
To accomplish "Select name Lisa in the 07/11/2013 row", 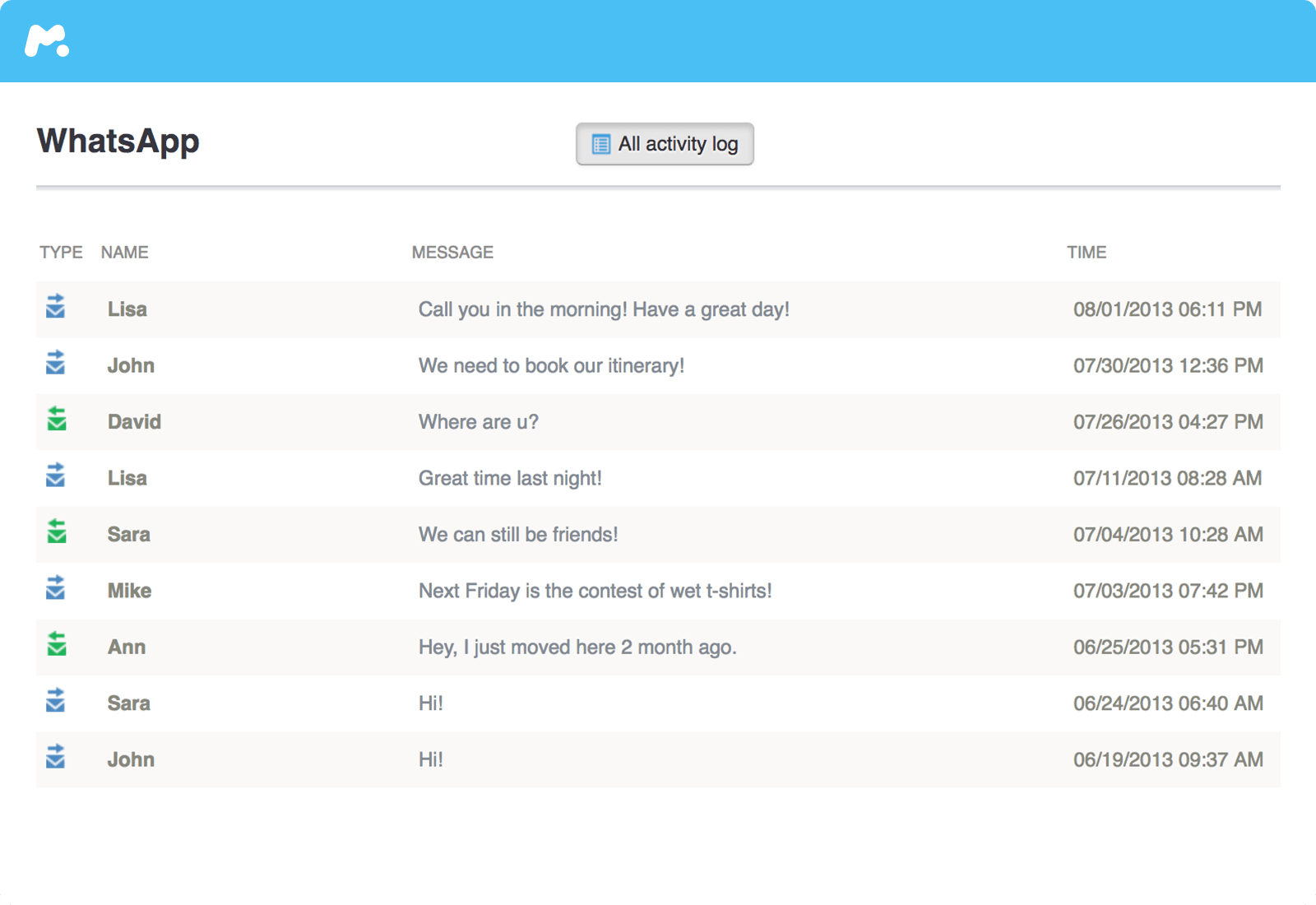I will (x=127, y=478).
